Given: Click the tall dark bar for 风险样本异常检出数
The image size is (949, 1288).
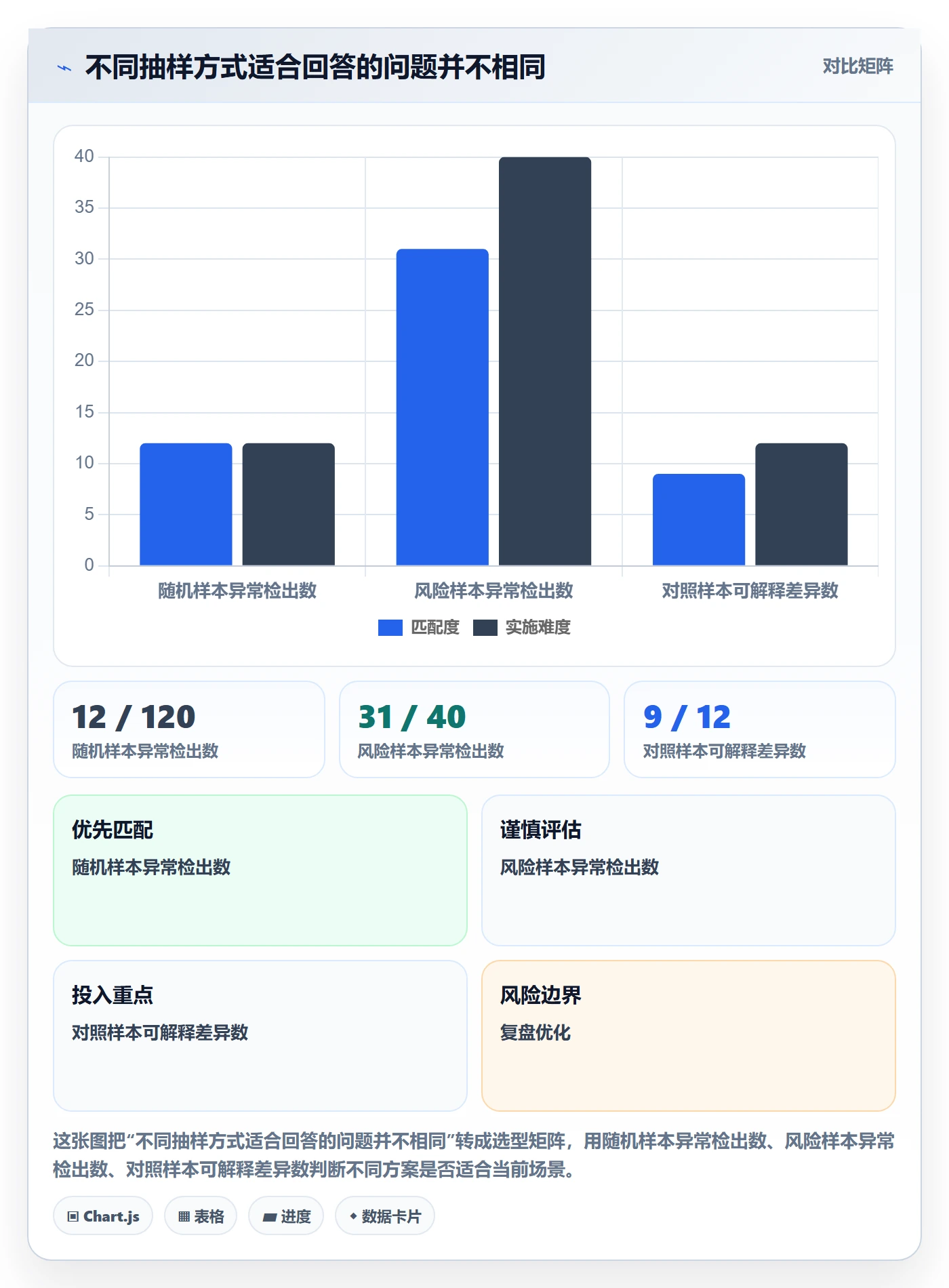Looking at the screenshot, I should [x=545, y=361].
